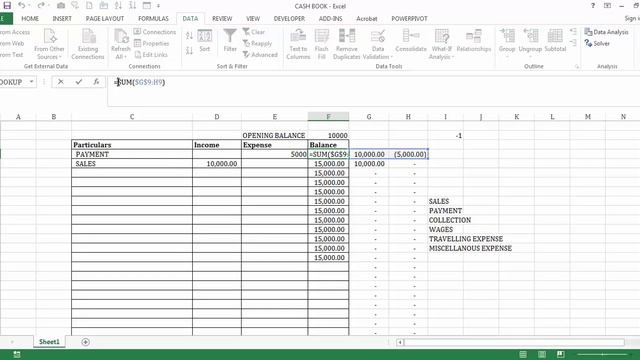Open Advanced filter options
The width and height of the screenshot is (640, 360).
[x=260, y=55]
